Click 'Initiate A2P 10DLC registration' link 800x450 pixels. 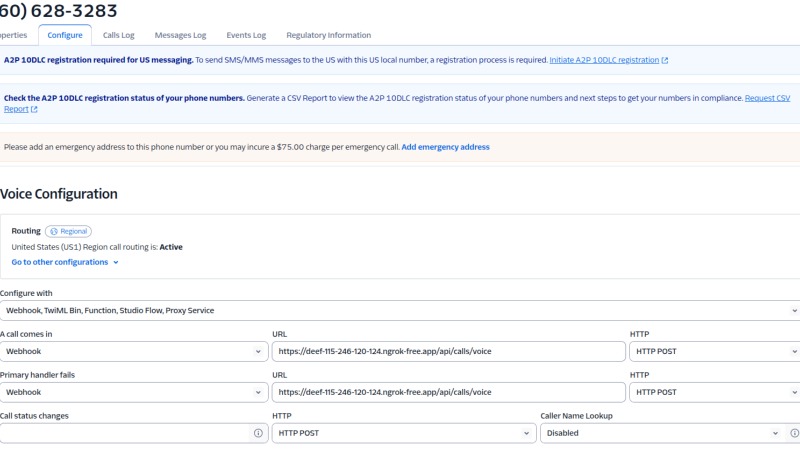[604, 60]
